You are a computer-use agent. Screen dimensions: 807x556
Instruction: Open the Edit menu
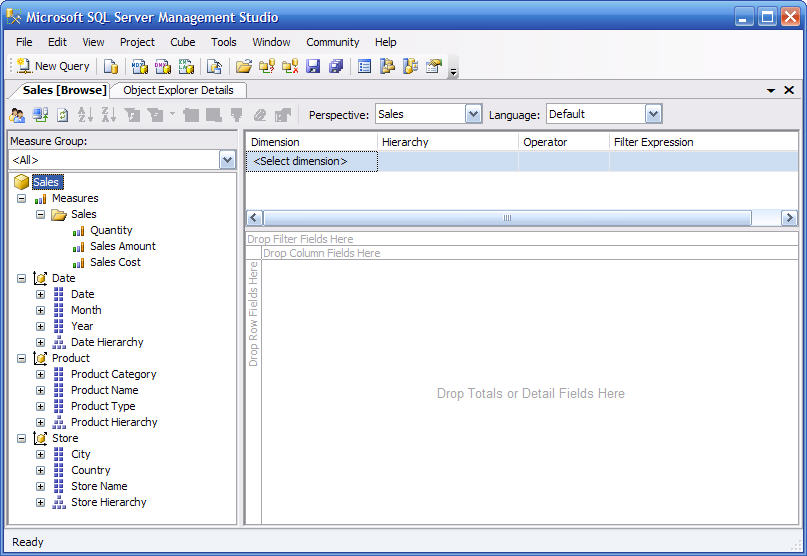click(57, 42)
